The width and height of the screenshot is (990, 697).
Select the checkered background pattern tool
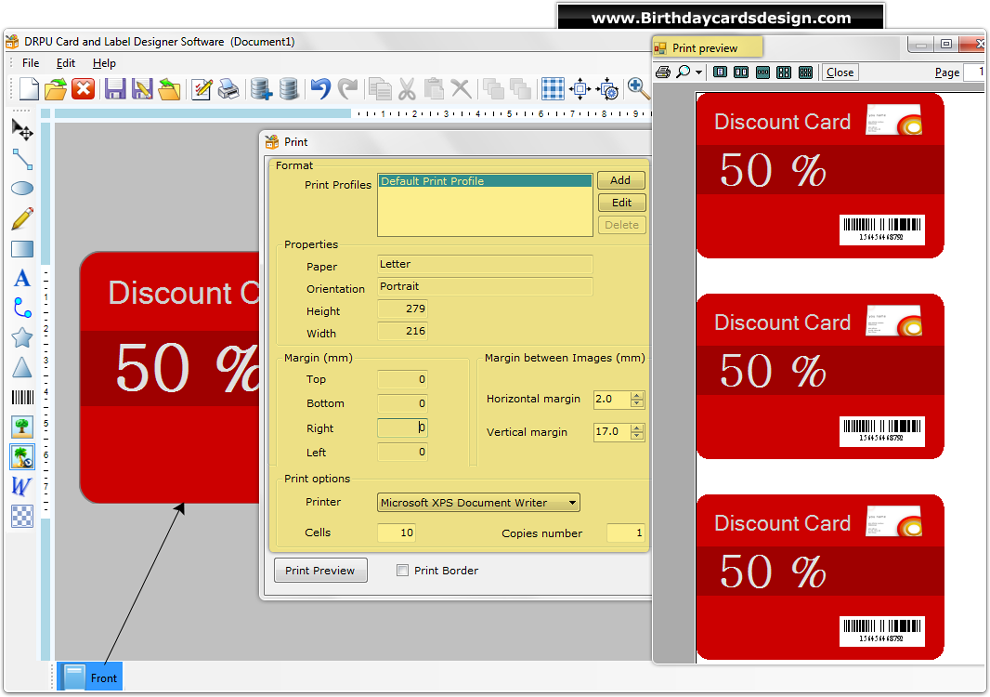pos(22,516)
